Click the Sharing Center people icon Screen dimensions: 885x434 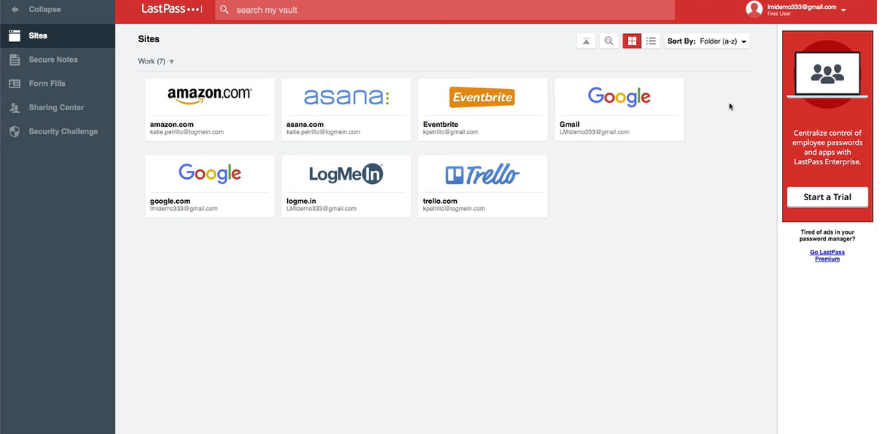click(x=15, y=108)
